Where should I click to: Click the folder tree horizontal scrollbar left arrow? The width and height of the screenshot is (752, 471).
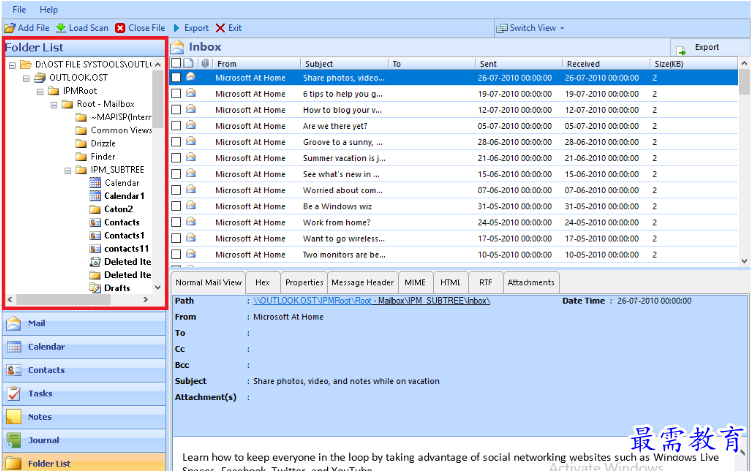[10, 299]
